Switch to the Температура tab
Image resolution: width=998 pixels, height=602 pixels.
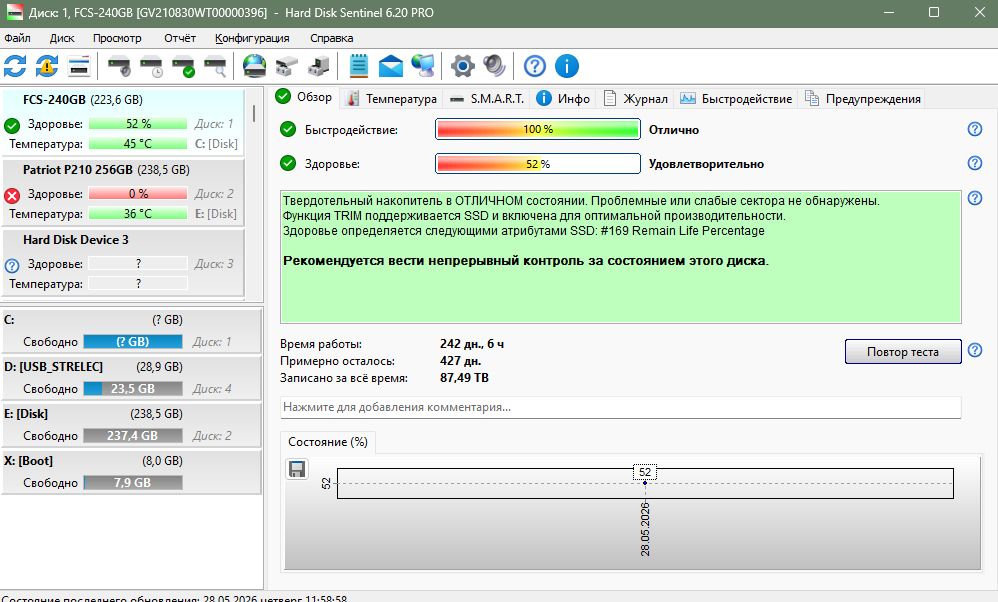pyautogui.click(x=391, y=99)
